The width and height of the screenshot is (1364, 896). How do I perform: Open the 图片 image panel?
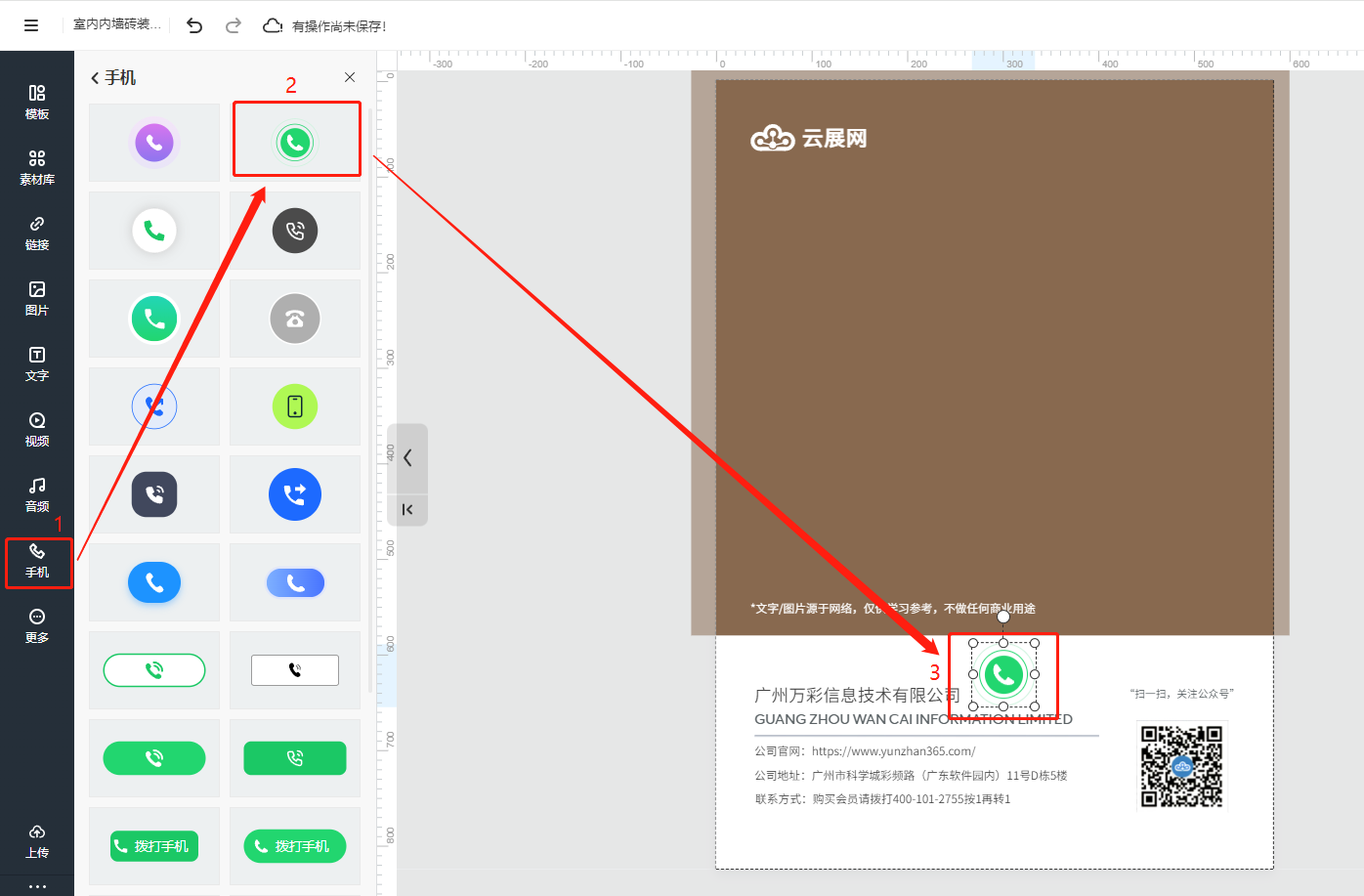coord(37,298)
